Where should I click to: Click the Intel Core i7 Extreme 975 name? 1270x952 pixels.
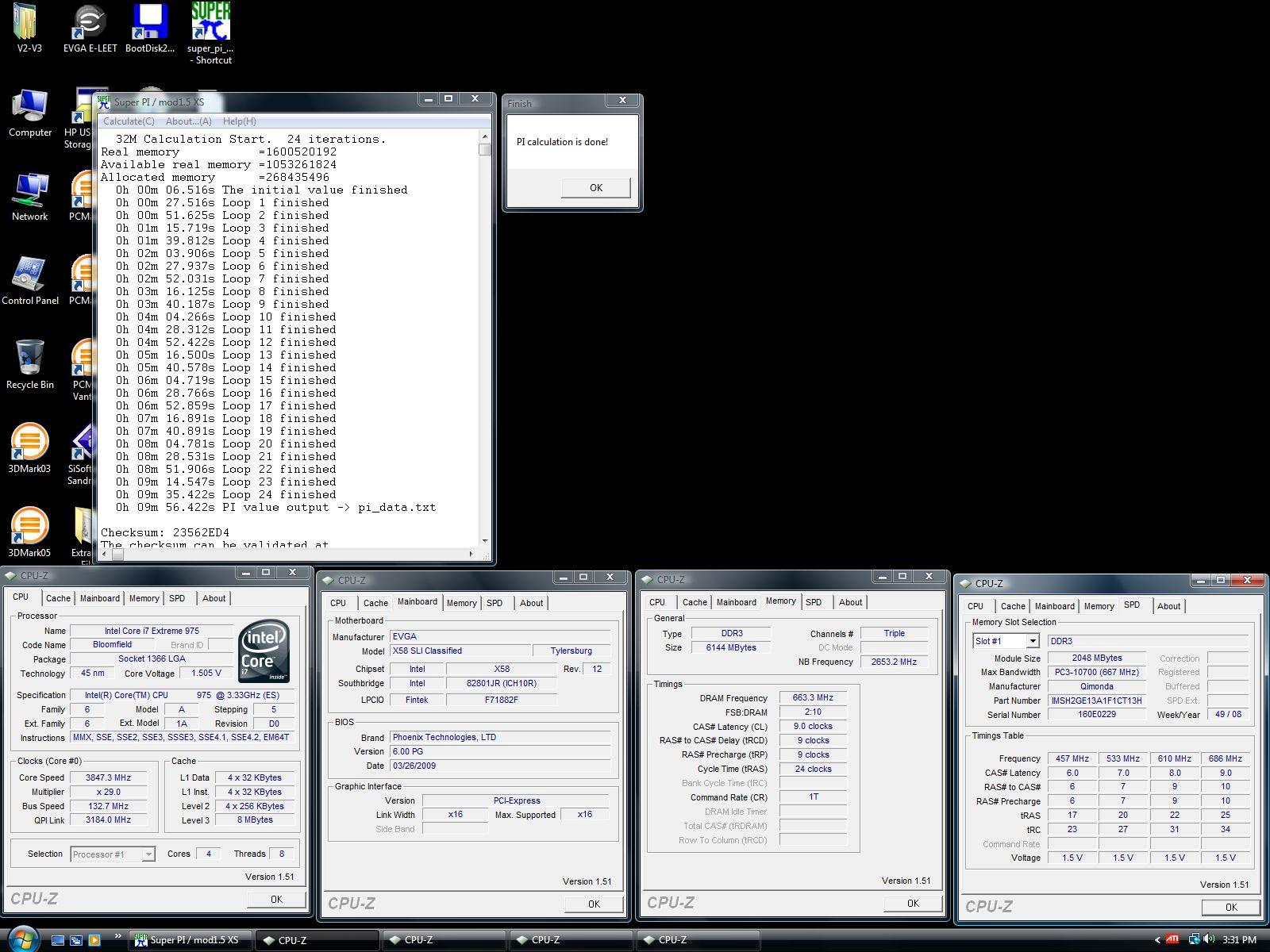coord(152,631)
